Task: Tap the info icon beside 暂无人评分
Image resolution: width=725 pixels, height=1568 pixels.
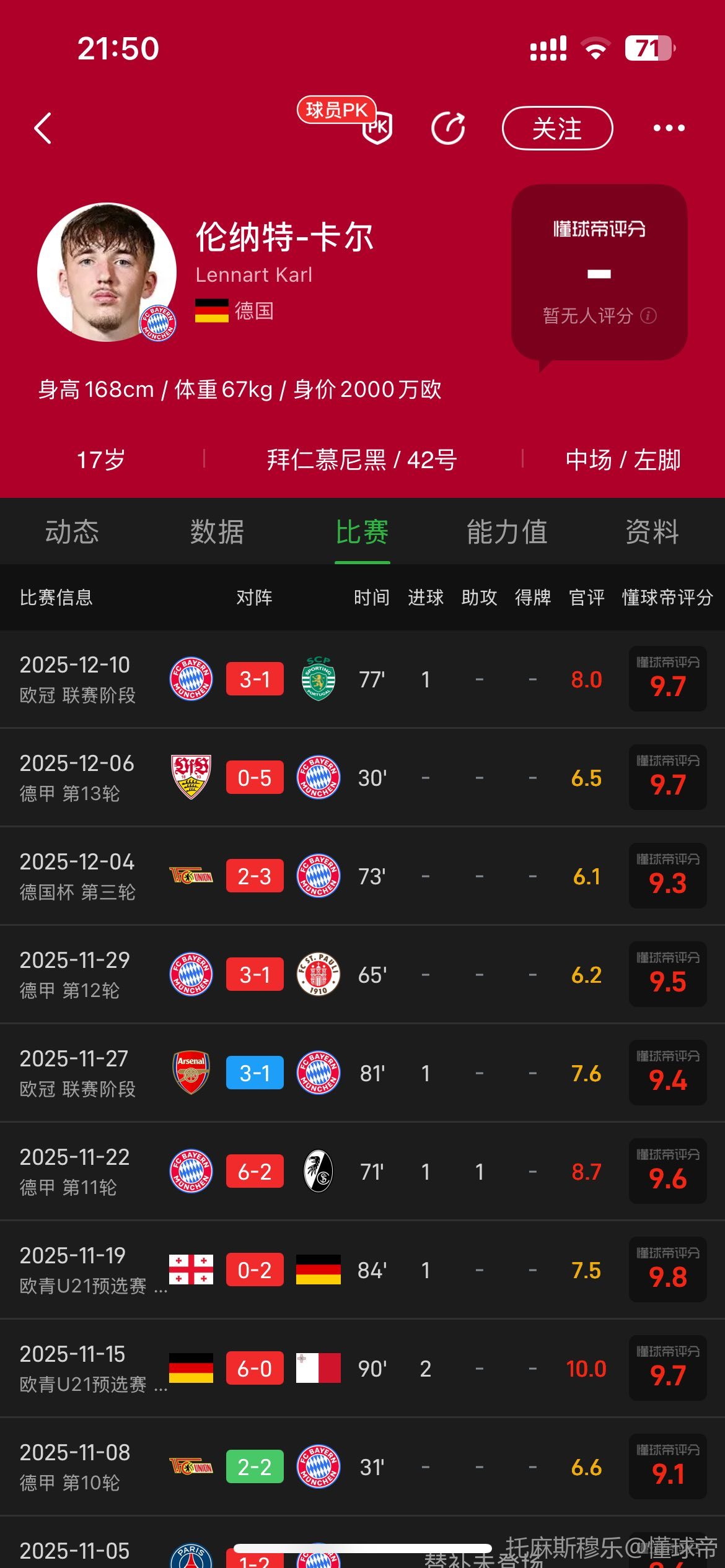Action: [x=649, y=316]
